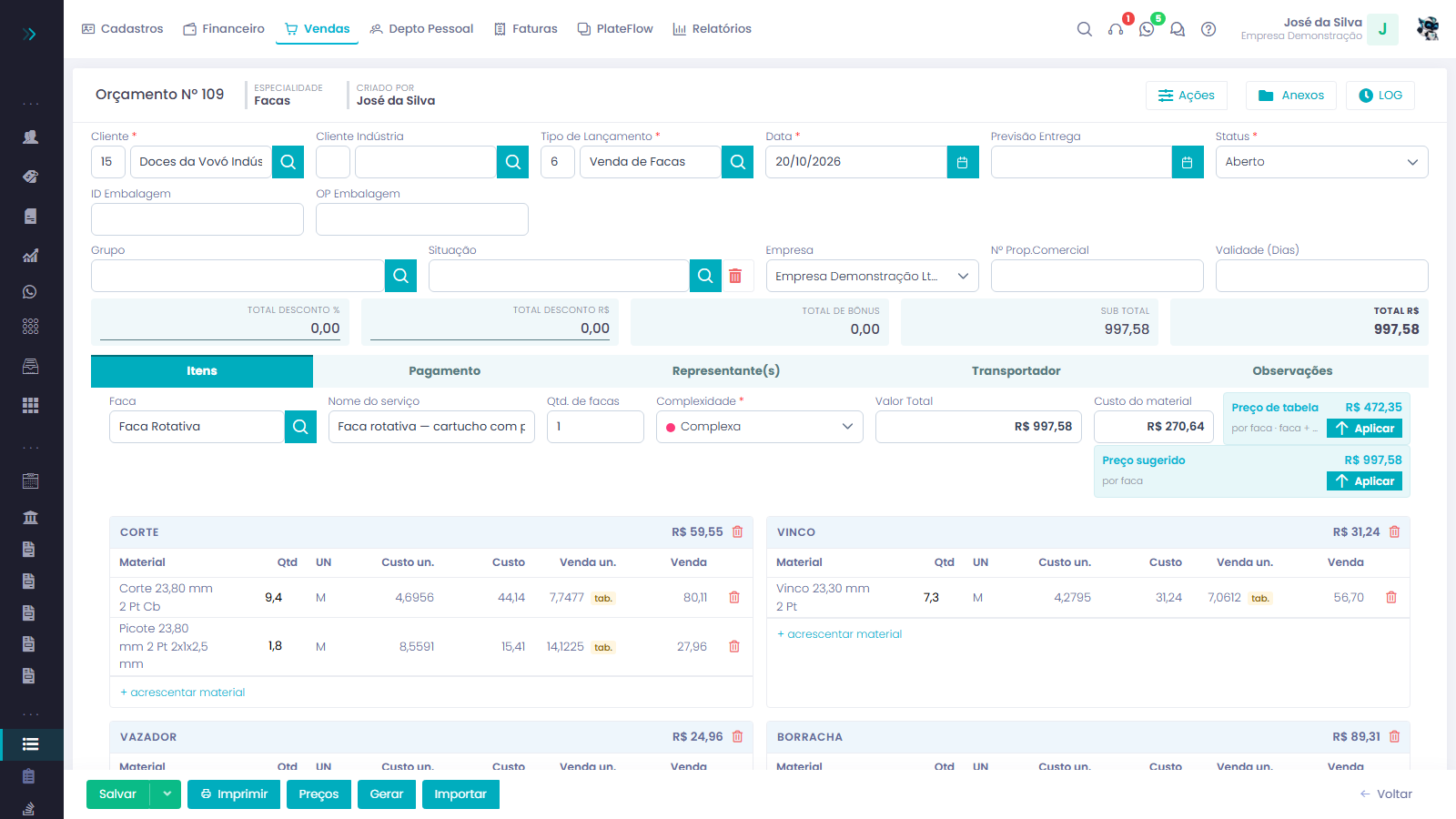Remove the Vinco 23,30 mm material row
The image size is (1456, 819).
pyautogui.click(x=1391, y=598)
